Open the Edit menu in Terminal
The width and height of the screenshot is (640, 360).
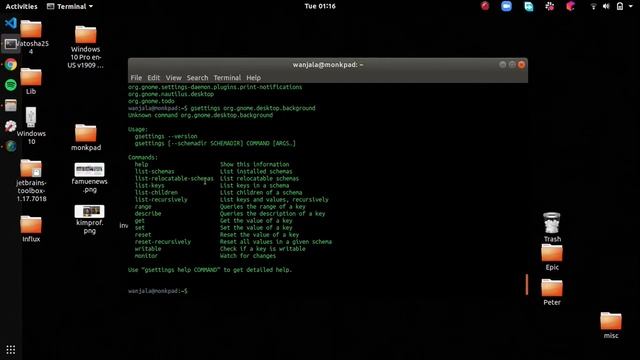click(x=153, y=78)
